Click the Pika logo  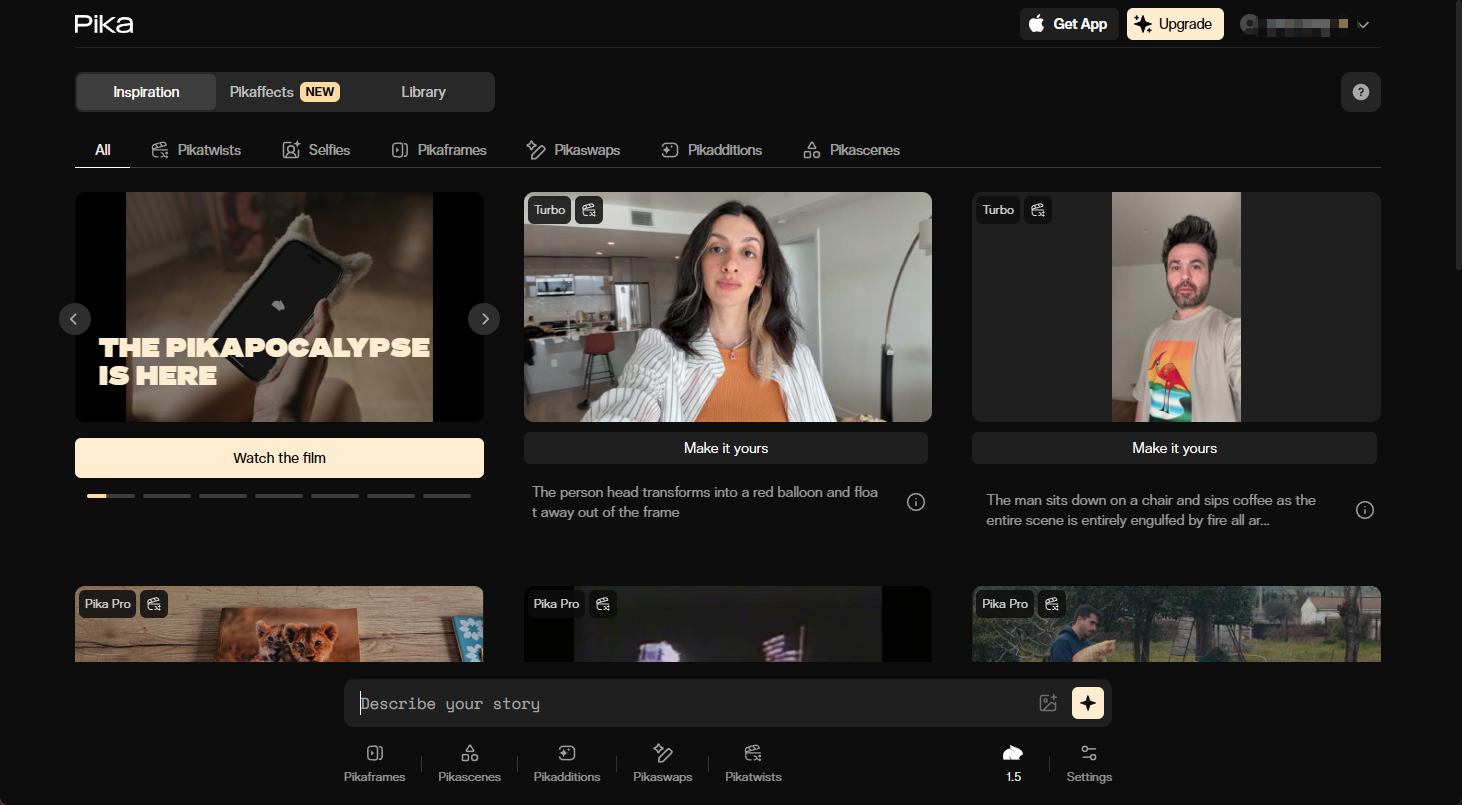(x=104, y=24)
